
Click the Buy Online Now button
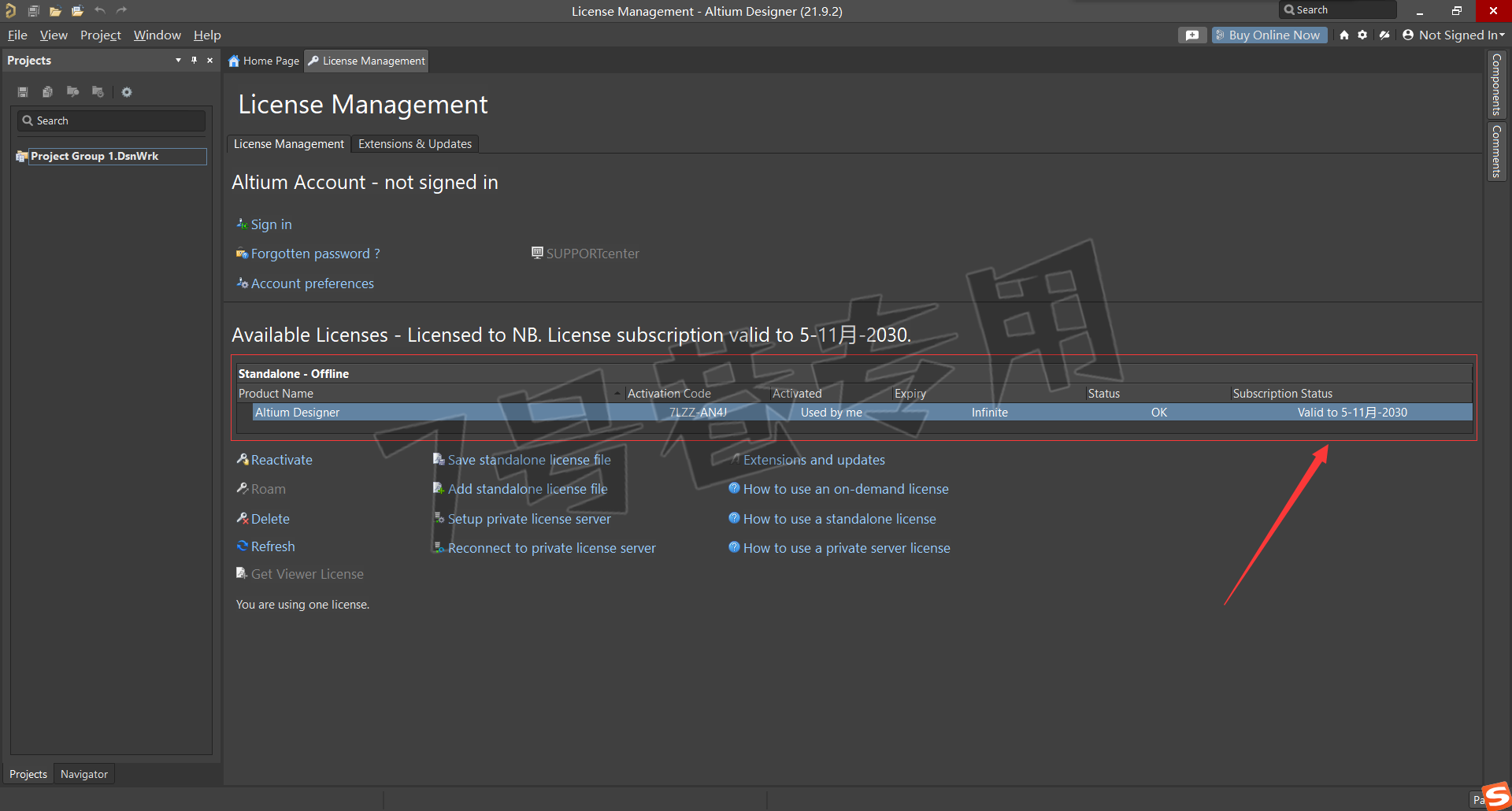[1269, 35]
